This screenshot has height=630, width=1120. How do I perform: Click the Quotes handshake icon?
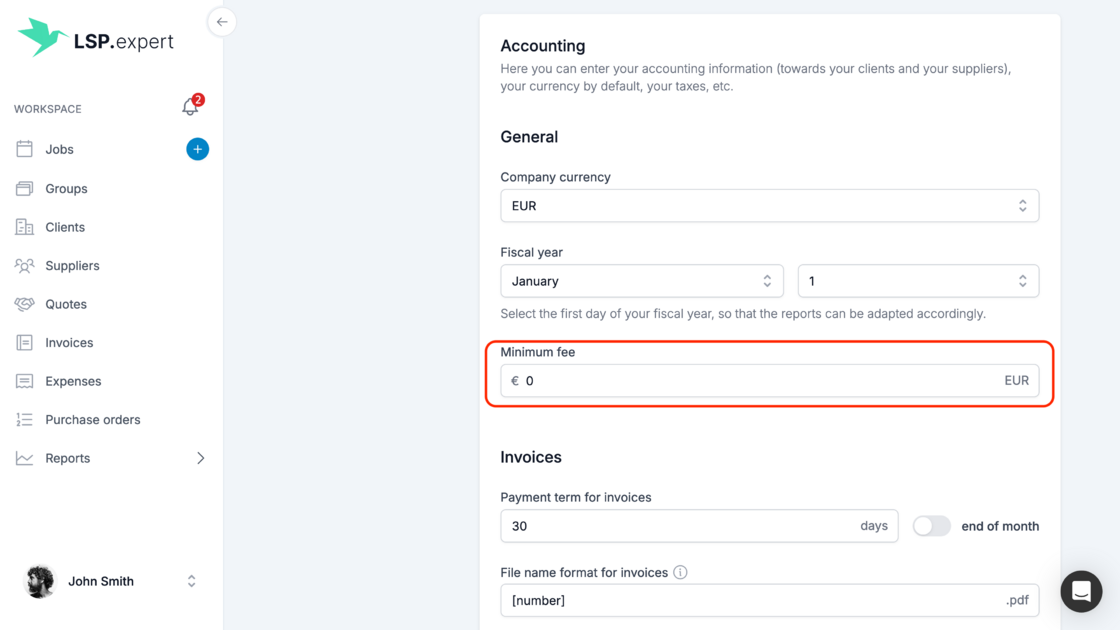coord(25,304)
